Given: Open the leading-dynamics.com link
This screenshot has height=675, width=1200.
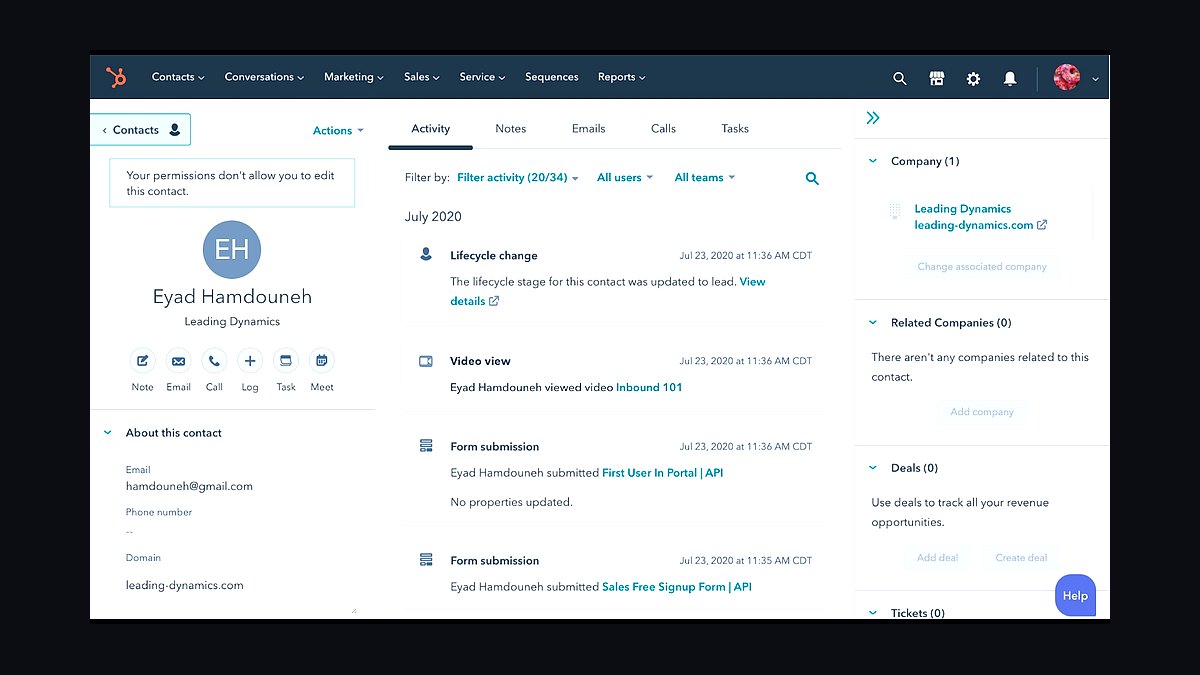Looking at the screenshot, I should 974,225.
